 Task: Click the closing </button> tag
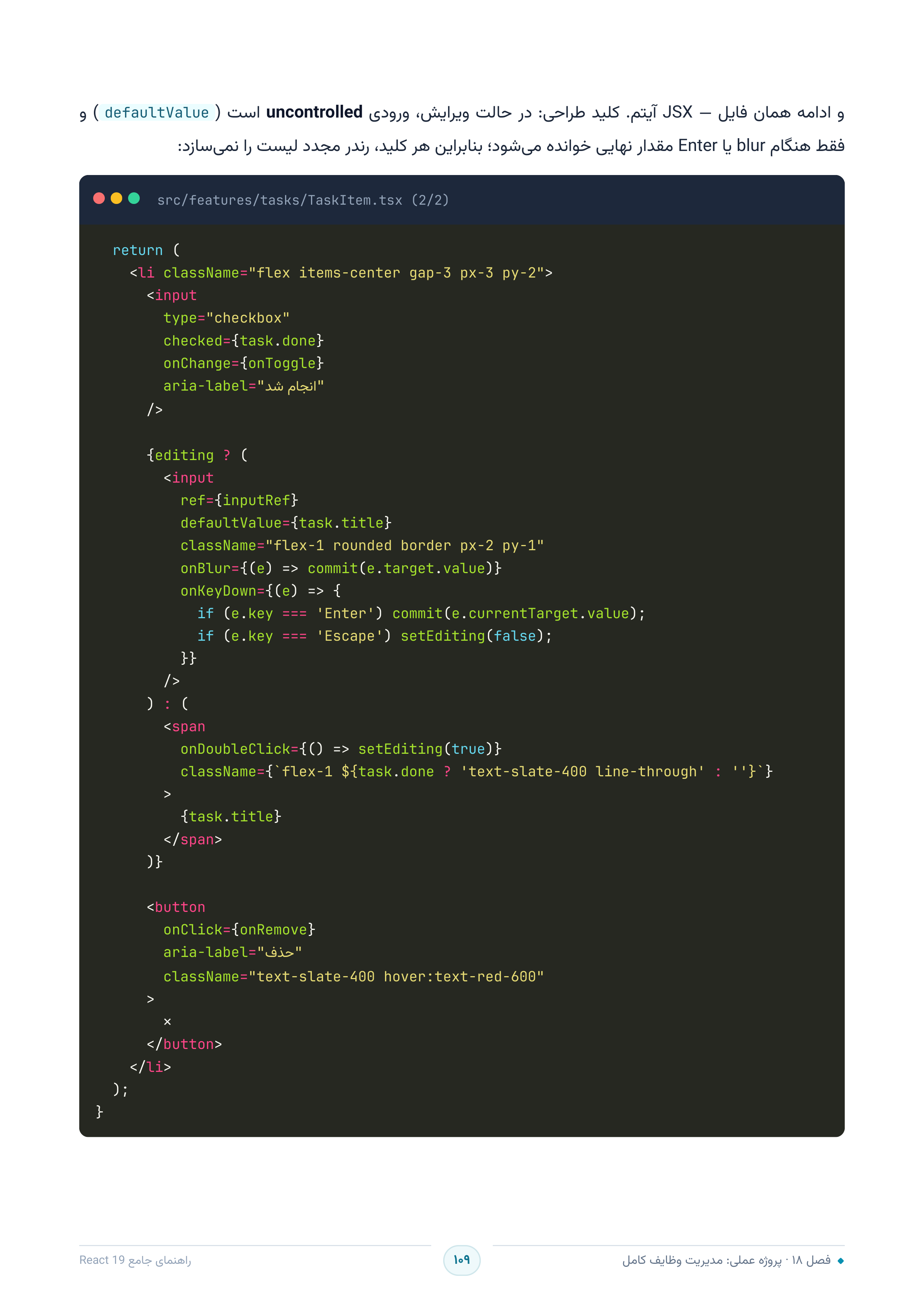click(x=184, y=1044)
